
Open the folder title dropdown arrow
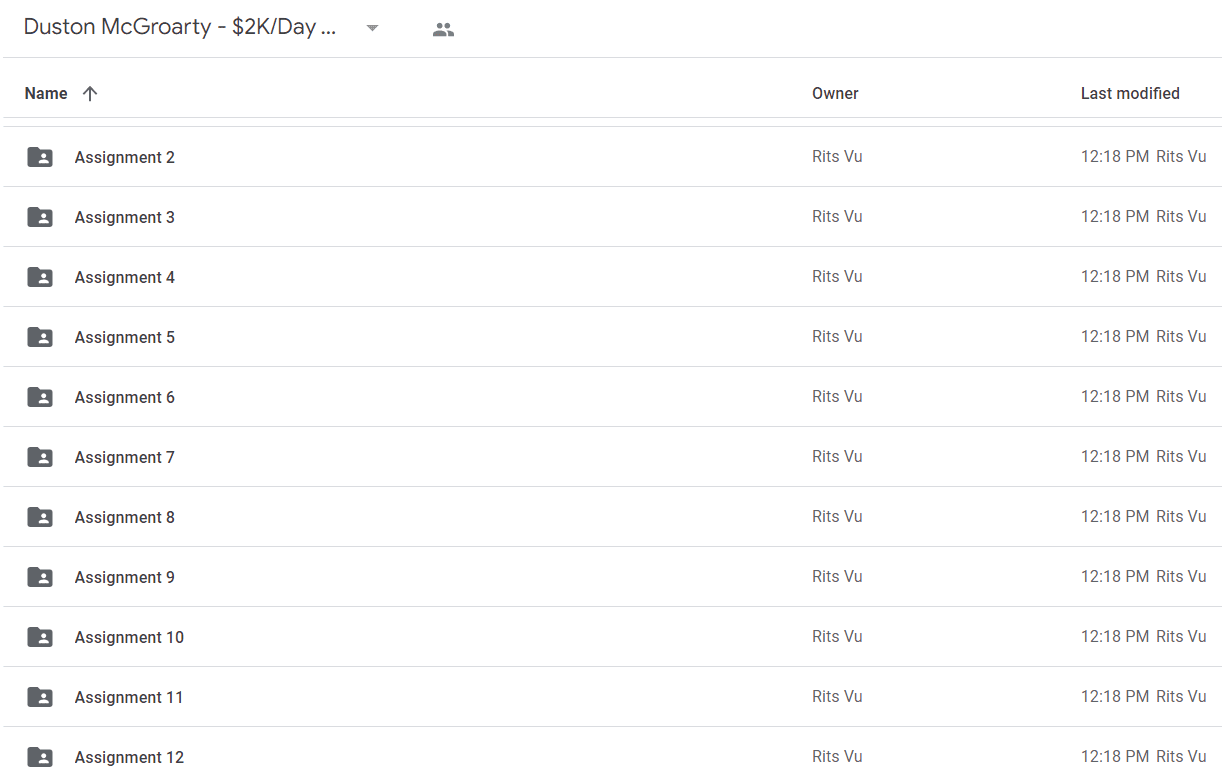tap(372, 28)
